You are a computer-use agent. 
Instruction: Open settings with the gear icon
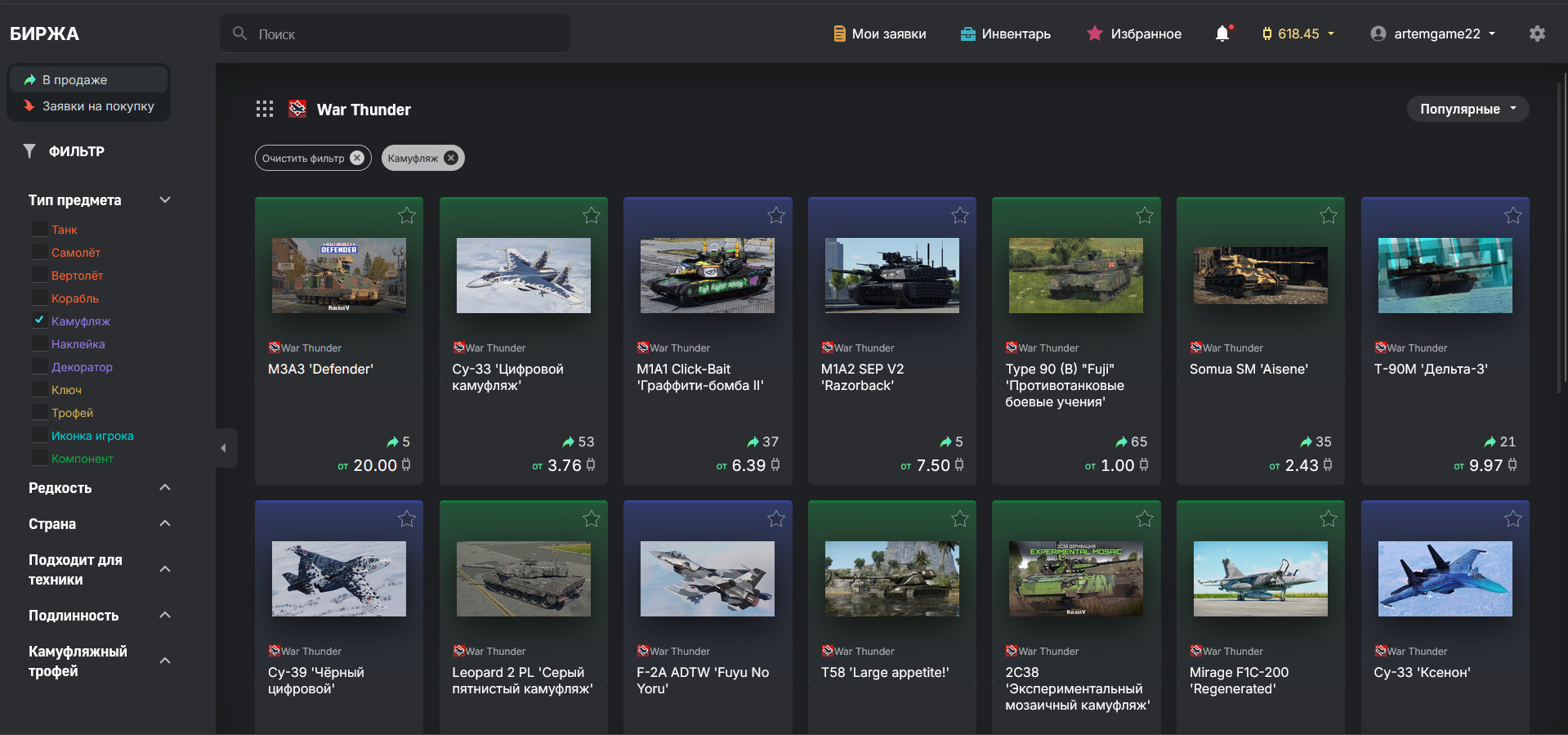coord(1537,34)
